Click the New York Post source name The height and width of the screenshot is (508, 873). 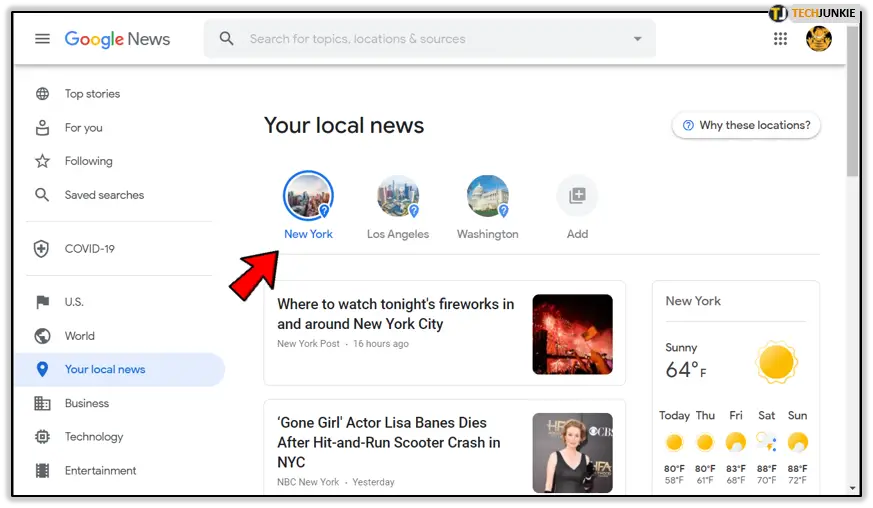click(308, 344)
